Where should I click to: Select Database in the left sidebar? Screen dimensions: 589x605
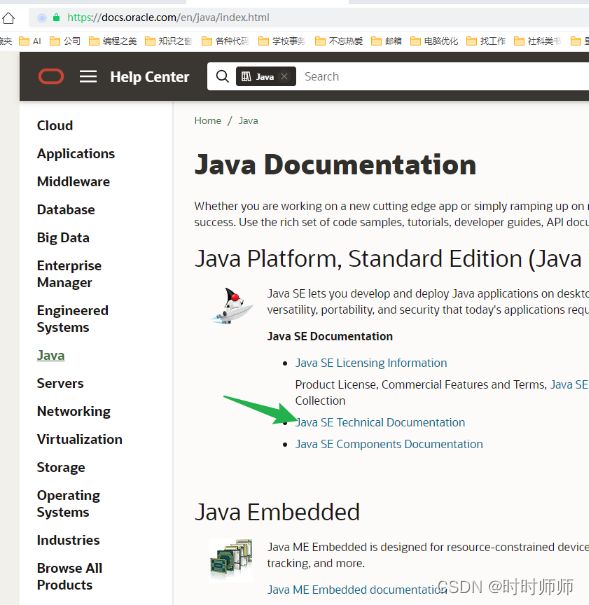click(66, 210)
